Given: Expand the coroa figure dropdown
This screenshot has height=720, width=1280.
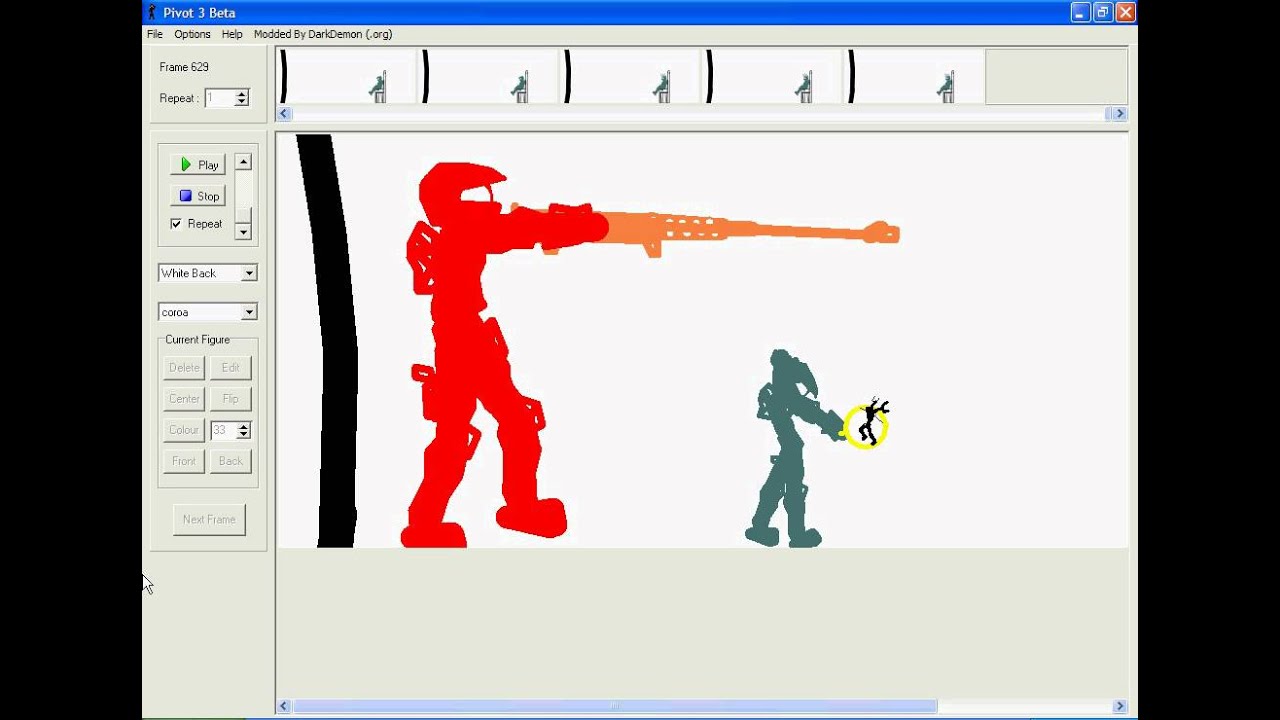Looking at the screenshot, I should pos(249,312).
